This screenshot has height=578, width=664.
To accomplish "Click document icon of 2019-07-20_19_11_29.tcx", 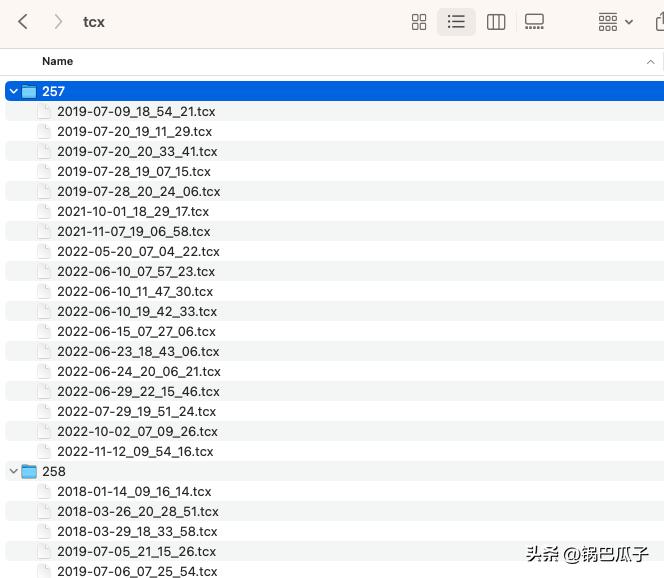I will pos(44,131).
